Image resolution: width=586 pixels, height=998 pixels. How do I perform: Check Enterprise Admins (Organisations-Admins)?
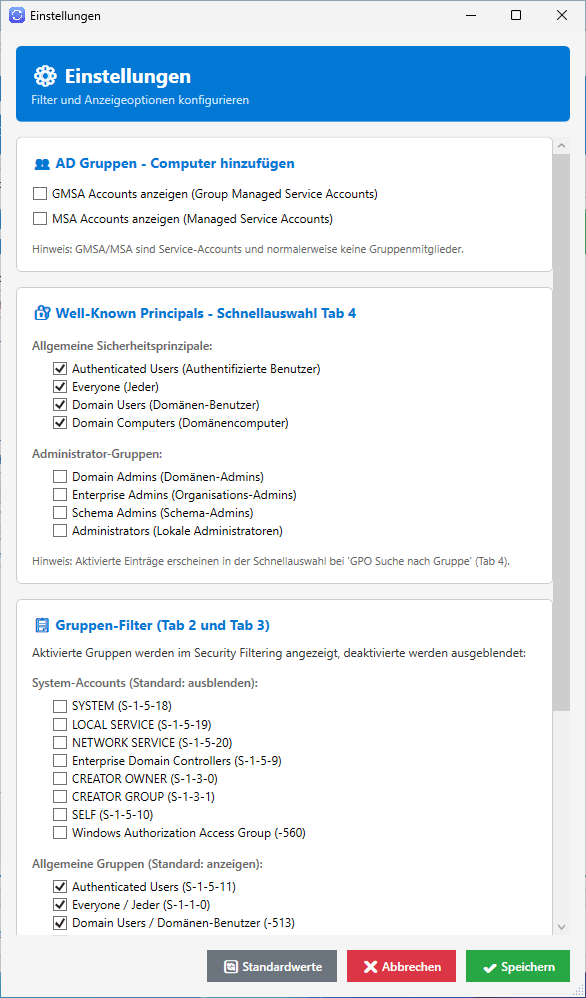pos(59,494)
